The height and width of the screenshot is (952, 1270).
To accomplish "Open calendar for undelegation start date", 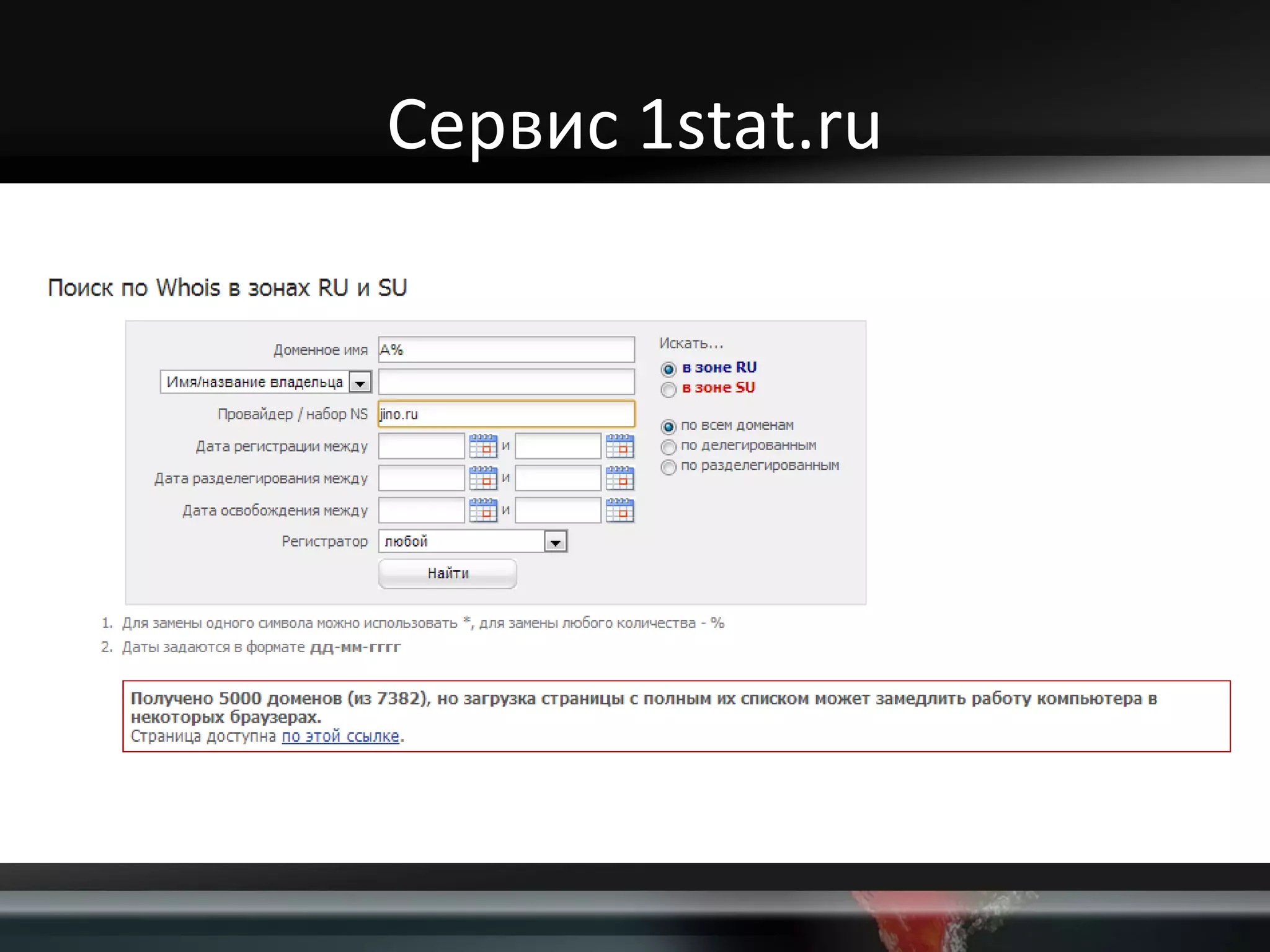I will coord(483,478).
